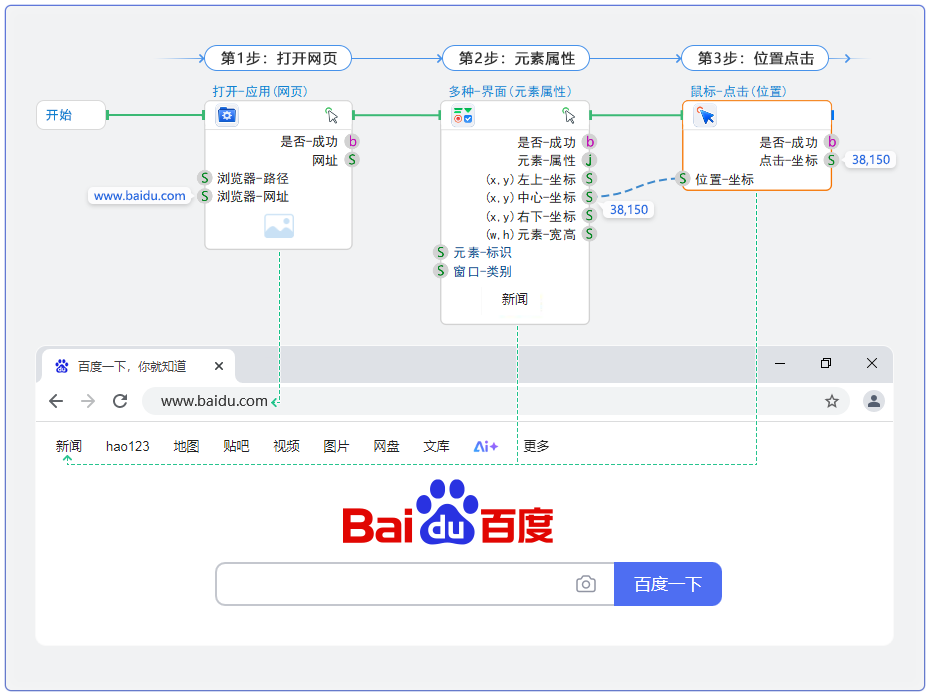Close the 百度一下，你就知道 browser tab
The width and height of the screenshot is (930, 696).
(x=219, y=366)
